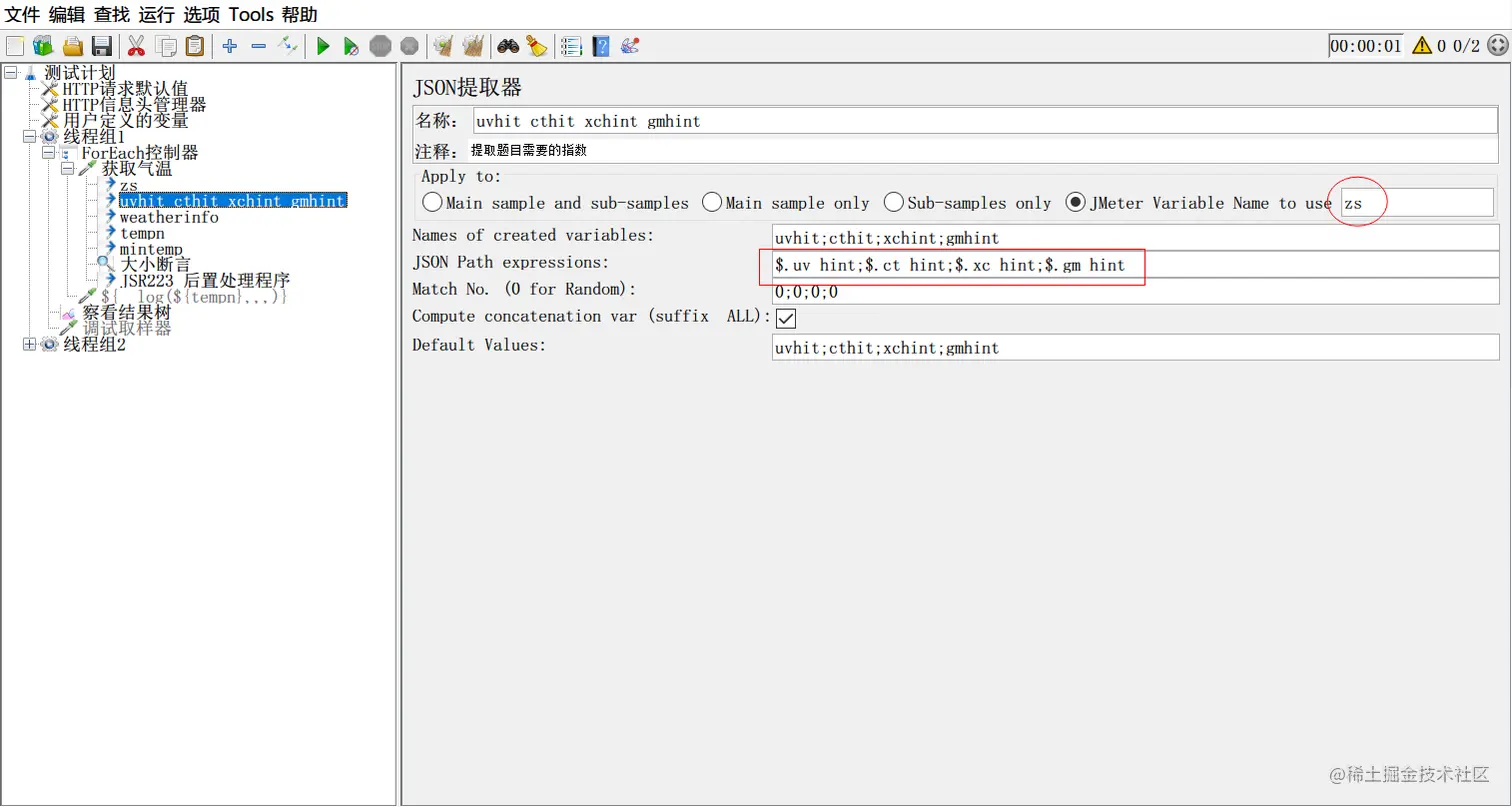Image resolution: width=1512 pixels, height=807 pixels.
Task: Toggle Compute concatenation var checkbox
Action: pos(786,318)
